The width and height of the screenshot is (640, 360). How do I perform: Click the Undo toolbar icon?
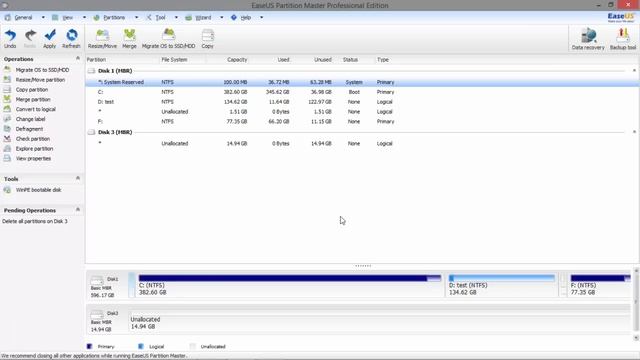point(10,36)
